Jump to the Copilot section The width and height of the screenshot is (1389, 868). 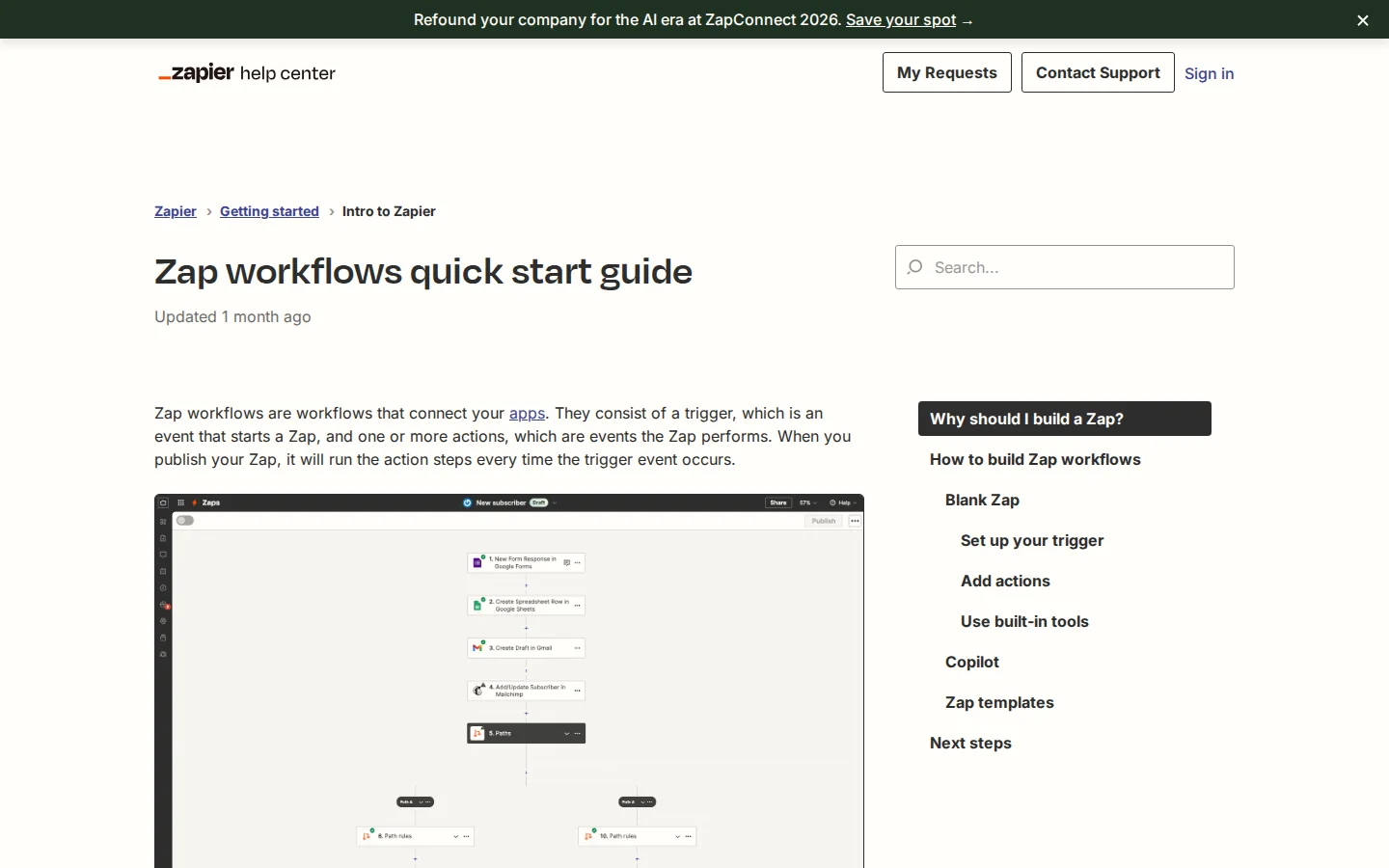click(972, 662)
